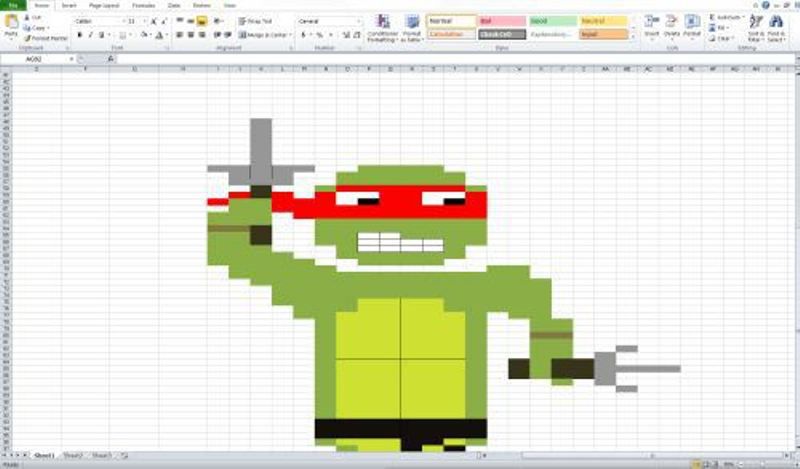Click the Increase Decimal icon

[346, 35]
